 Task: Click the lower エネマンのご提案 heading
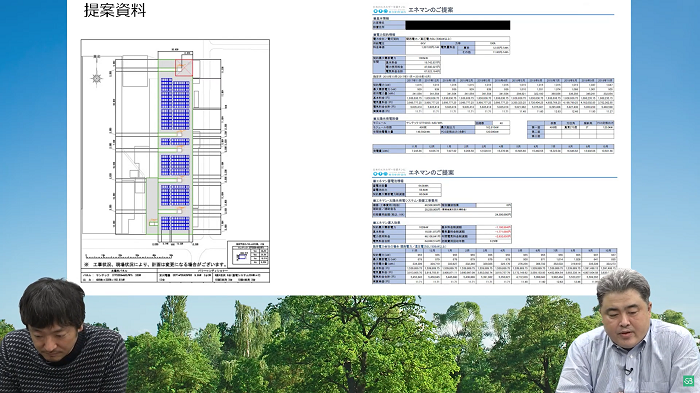(x=431, y=172)
